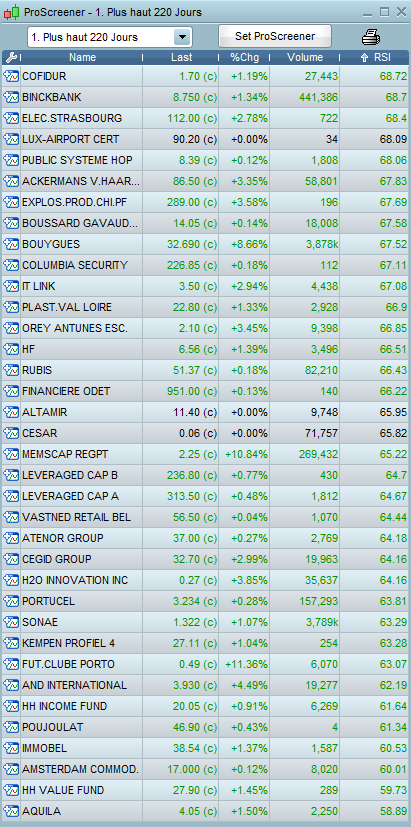Open chart icon for IT LINK row
411x827 pixels.
11,286
